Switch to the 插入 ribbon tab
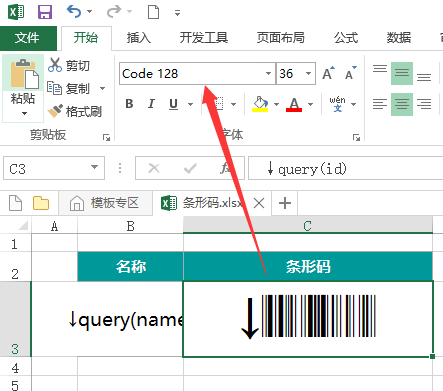 139,38
